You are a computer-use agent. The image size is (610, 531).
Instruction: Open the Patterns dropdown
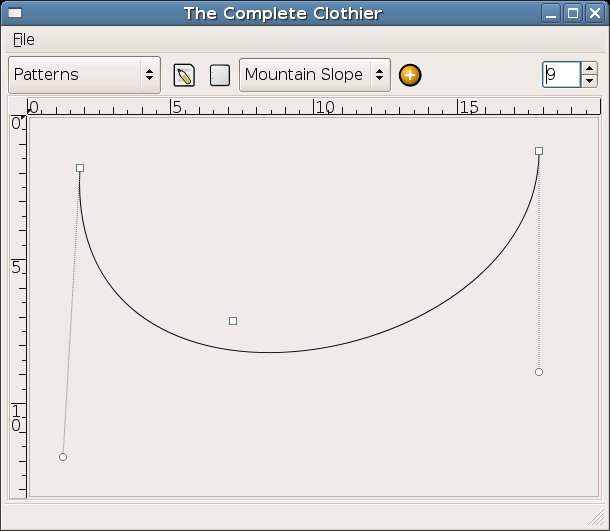tap(84, 75)
